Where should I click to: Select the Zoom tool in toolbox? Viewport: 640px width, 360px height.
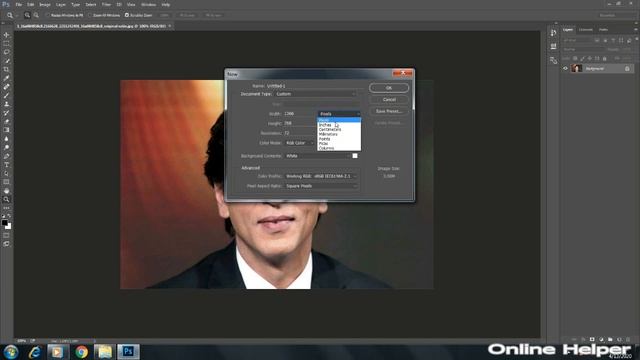[x=6, y=200]
